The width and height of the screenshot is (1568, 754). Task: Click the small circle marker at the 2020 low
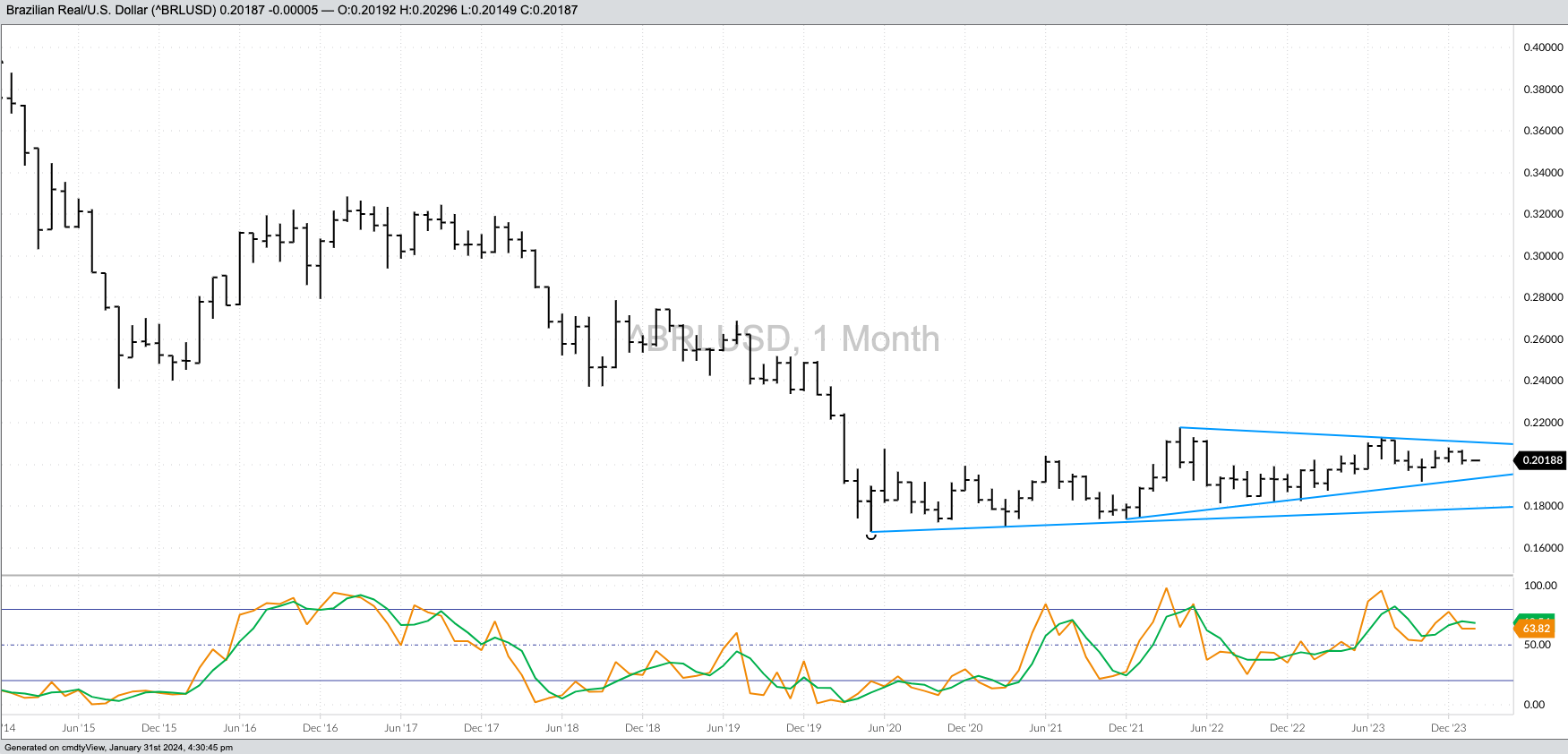click(871, 536)
